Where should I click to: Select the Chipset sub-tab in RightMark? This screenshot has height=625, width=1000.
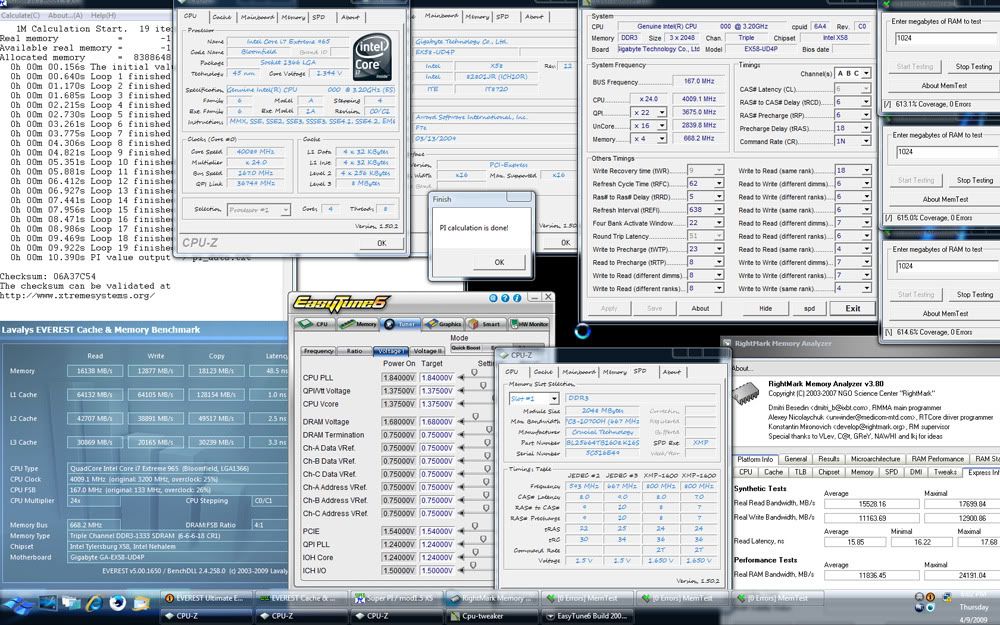pos(829,472)
